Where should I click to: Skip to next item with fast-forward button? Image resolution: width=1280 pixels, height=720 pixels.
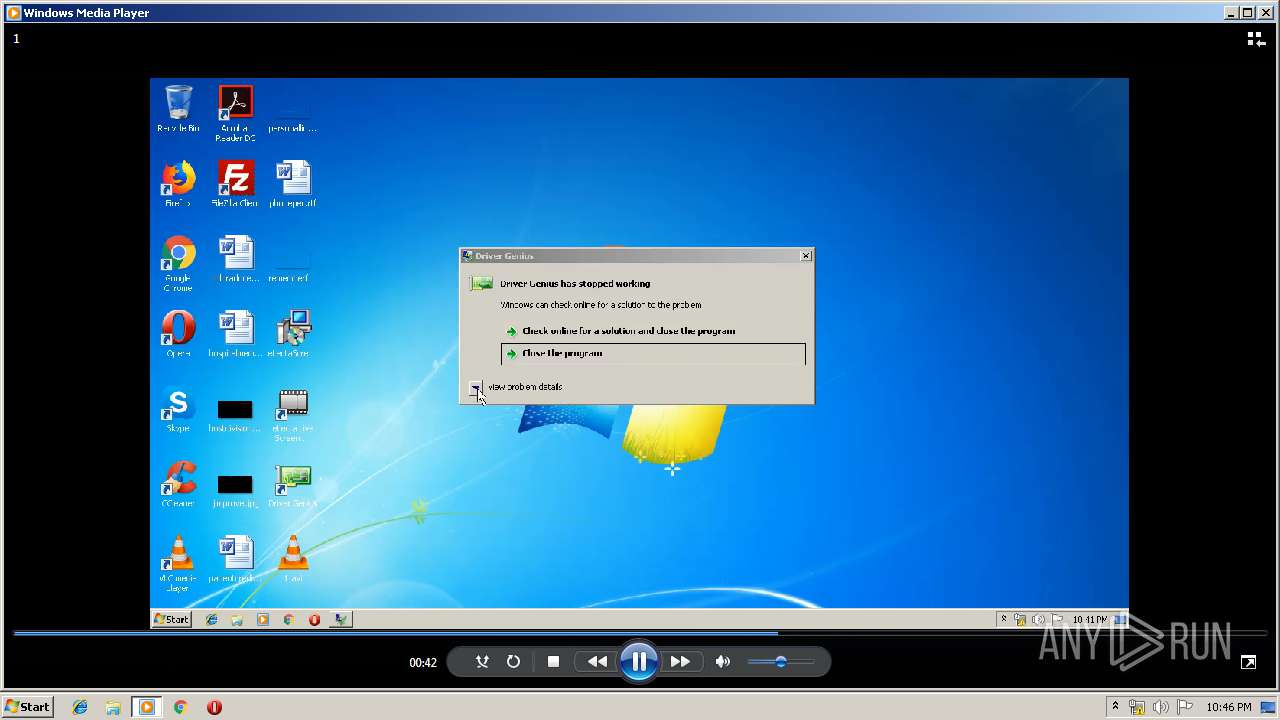pos(680,661)
